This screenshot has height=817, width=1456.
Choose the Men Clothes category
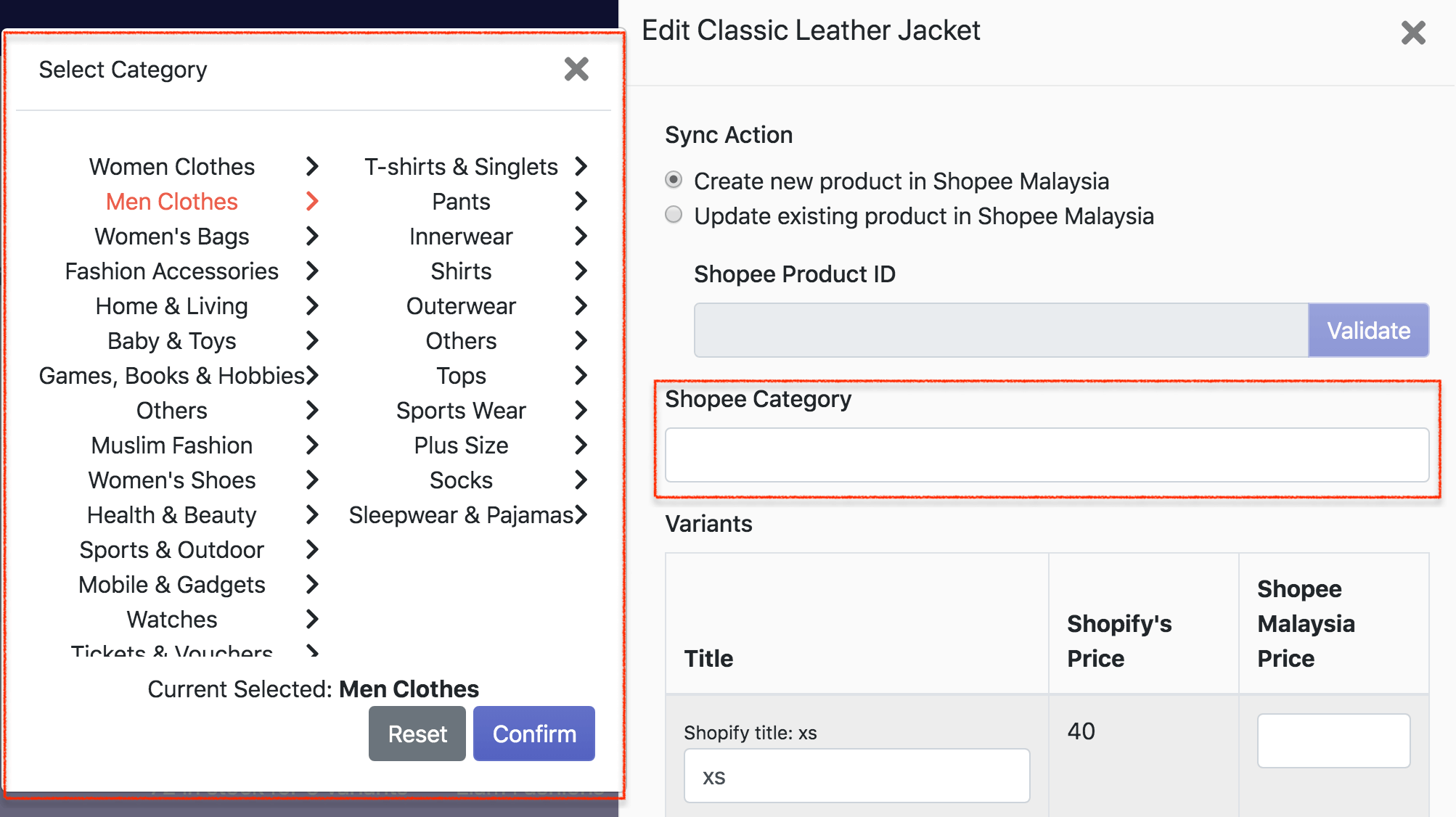[x=172, y=202]
